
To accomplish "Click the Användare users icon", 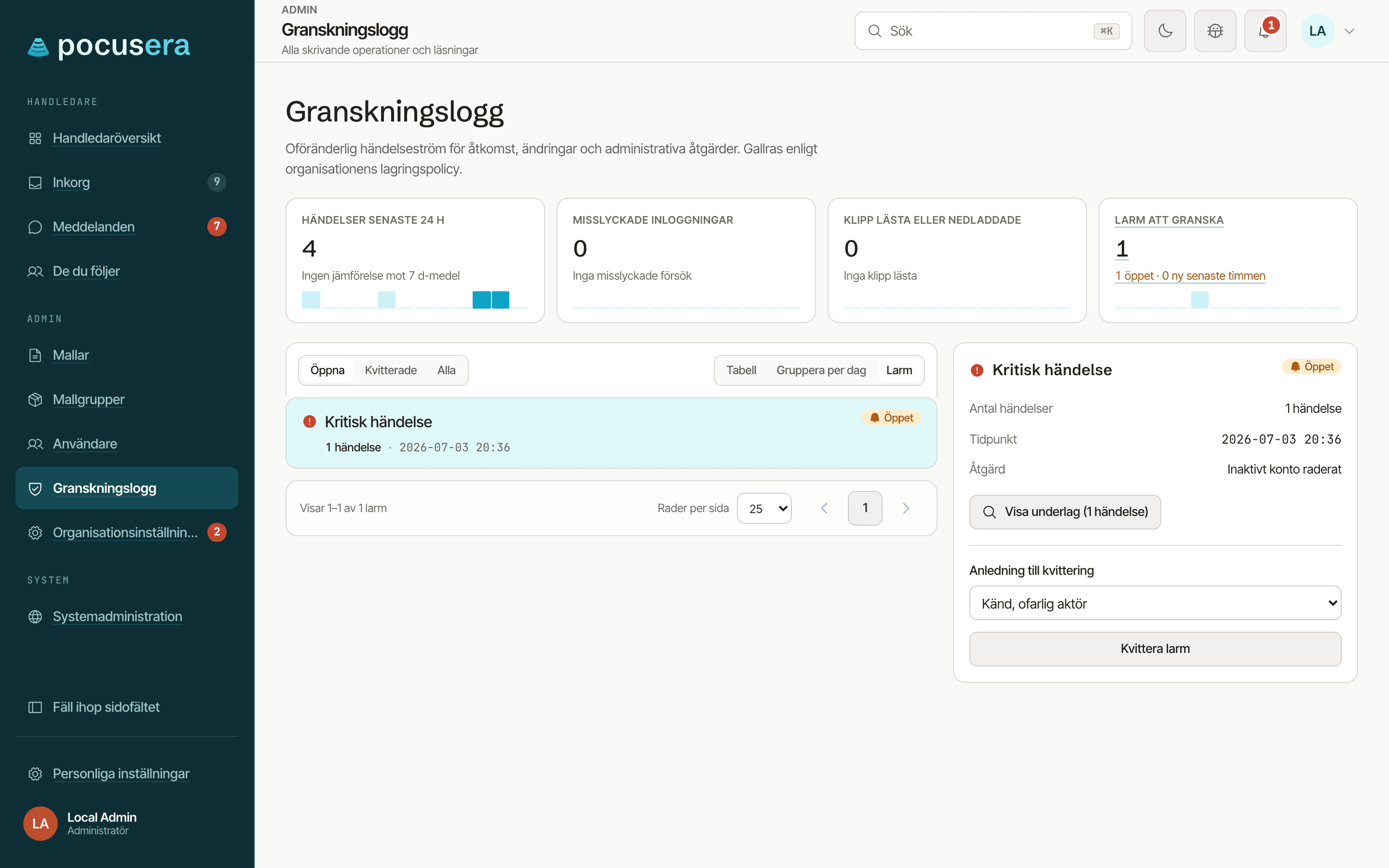I will pos(35,444).
